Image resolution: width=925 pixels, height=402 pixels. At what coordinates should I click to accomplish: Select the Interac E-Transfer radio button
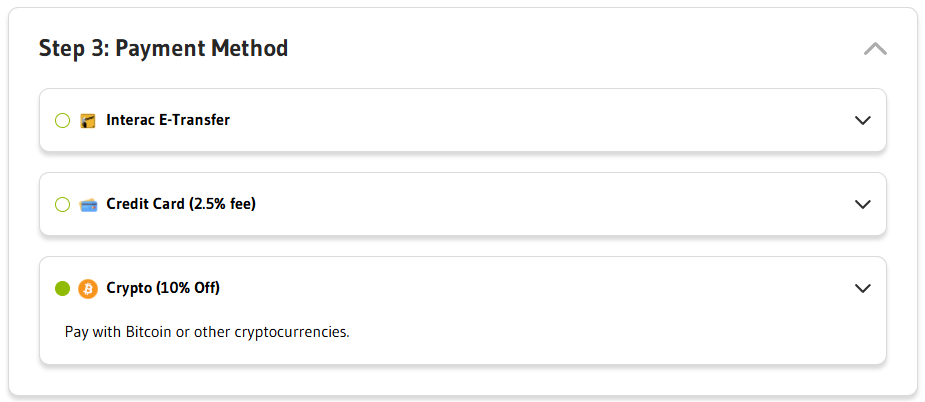pyautogui.click(x=63, y=121)
